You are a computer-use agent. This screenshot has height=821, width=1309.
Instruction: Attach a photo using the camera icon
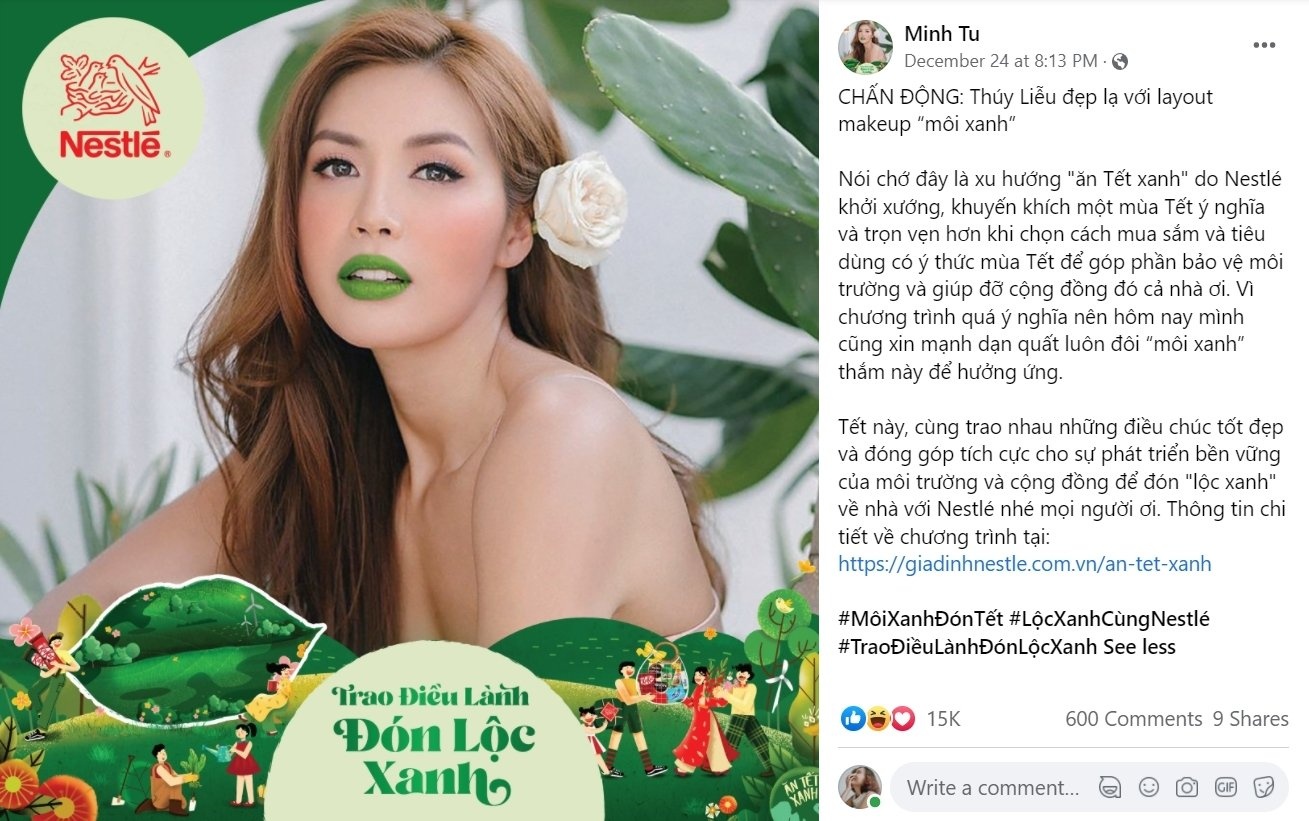click(x=1185, y=787)
